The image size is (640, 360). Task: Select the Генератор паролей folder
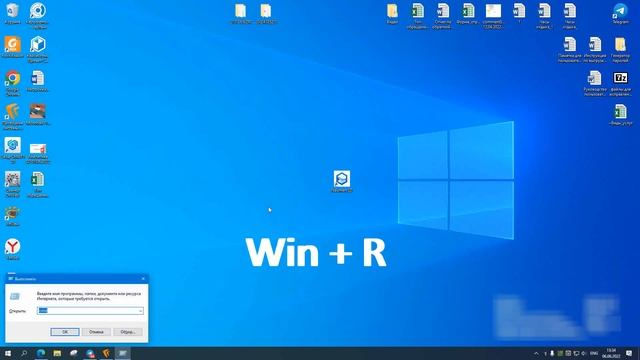tap(620, 49)
